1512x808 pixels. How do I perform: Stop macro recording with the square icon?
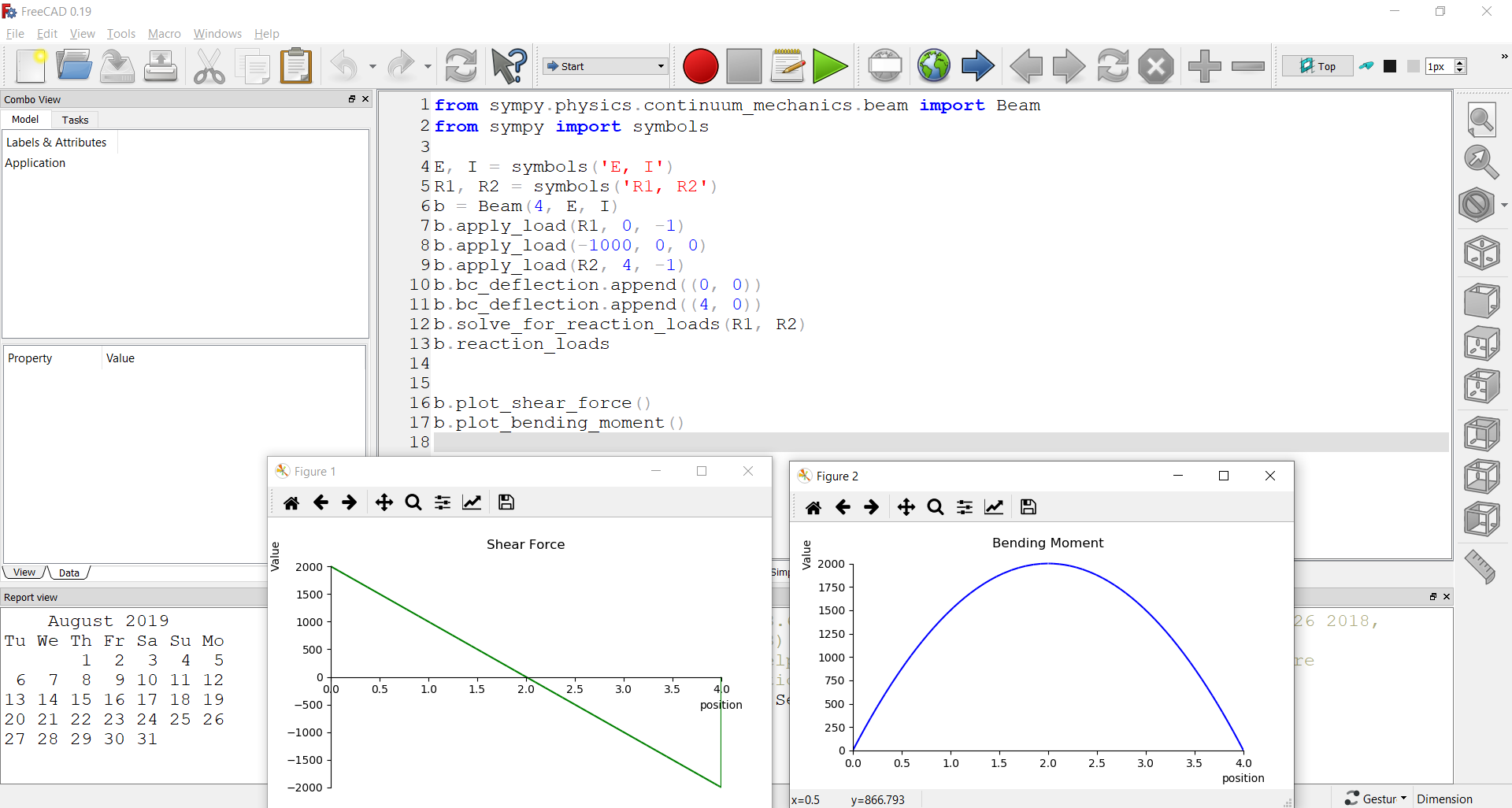(744, 66)
